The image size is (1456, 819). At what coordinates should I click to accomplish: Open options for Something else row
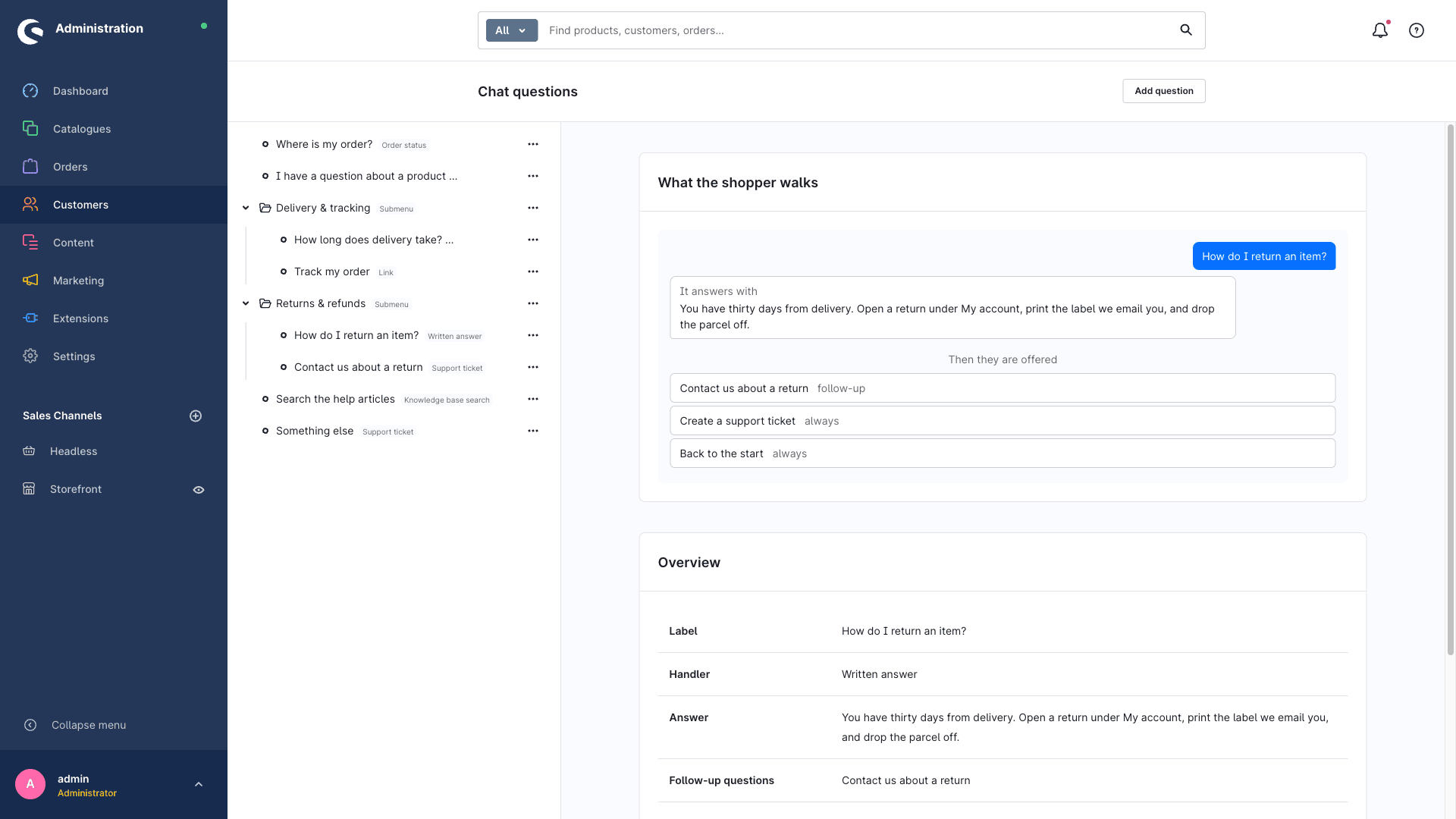(x=533, y=431)
